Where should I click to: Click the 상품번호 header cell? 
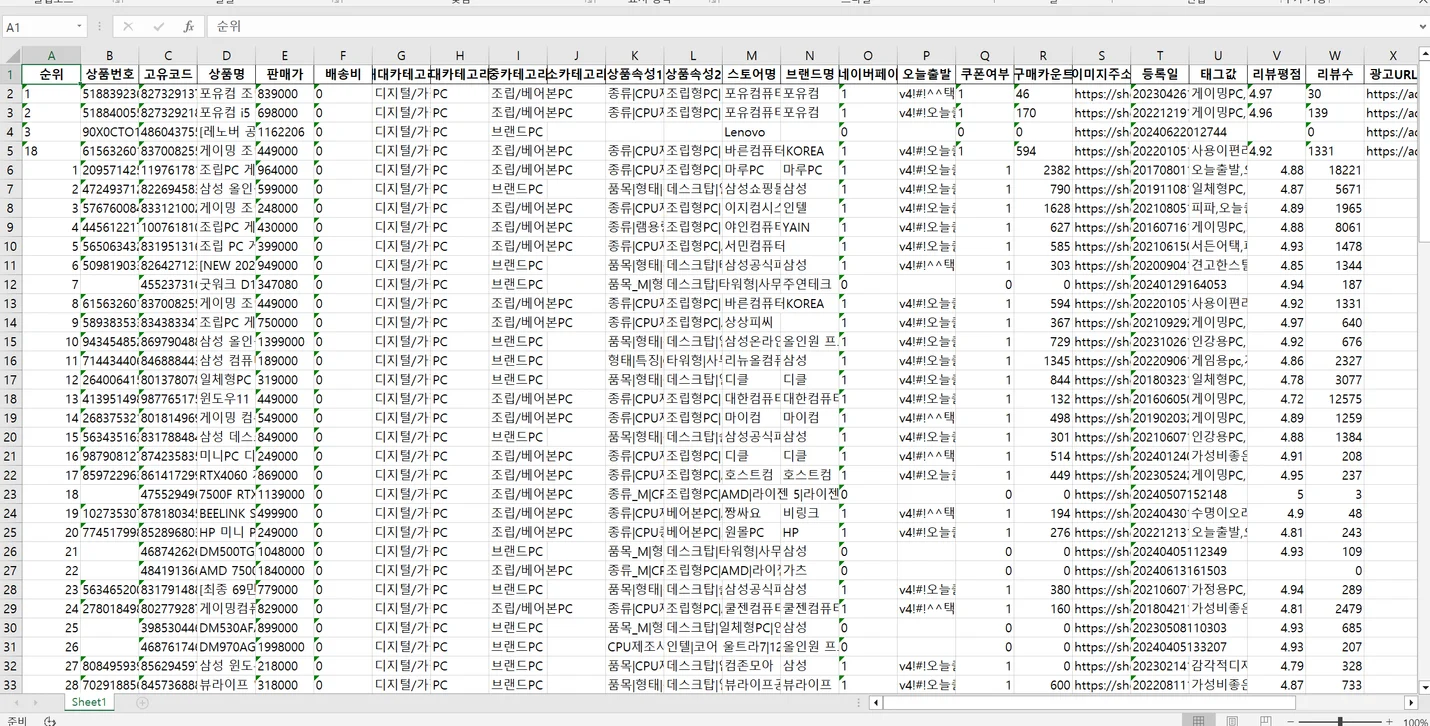pyautogui.click(x=109, y=75)
